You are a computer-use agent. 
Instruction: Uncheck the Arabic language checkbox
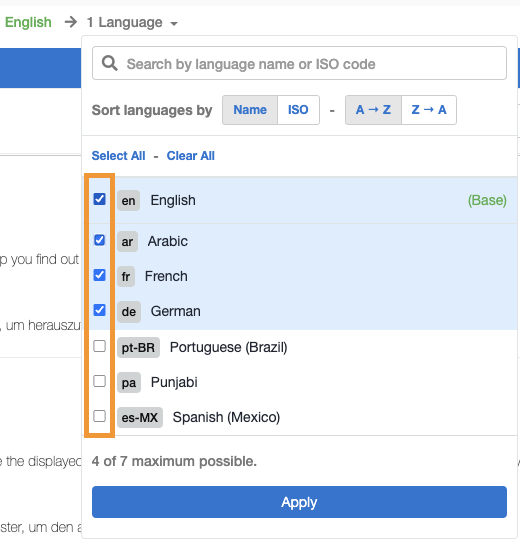pos(99,240)
